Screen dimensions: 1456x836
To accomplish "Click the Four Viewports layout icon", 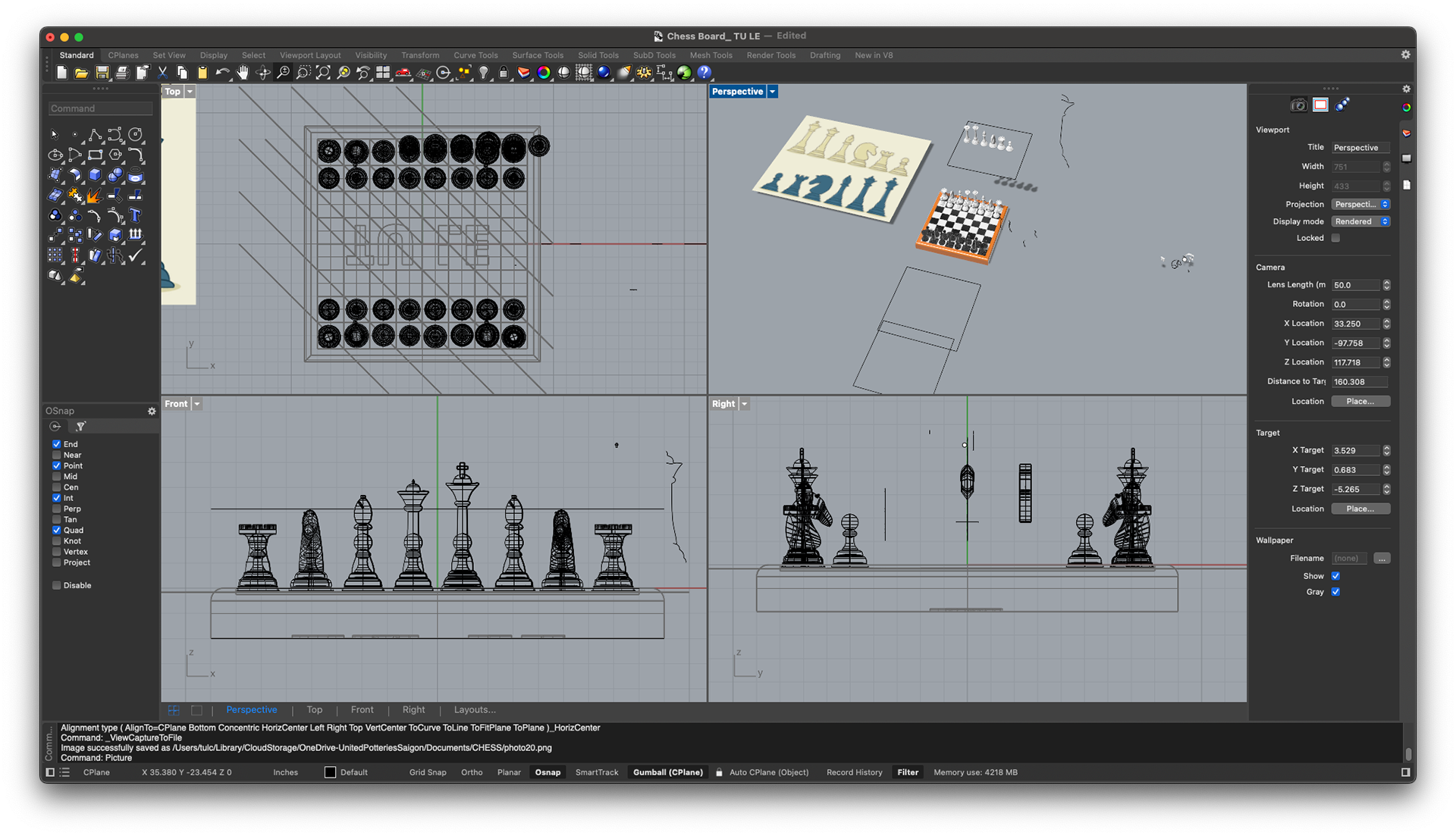I will [x=383, y=73].
